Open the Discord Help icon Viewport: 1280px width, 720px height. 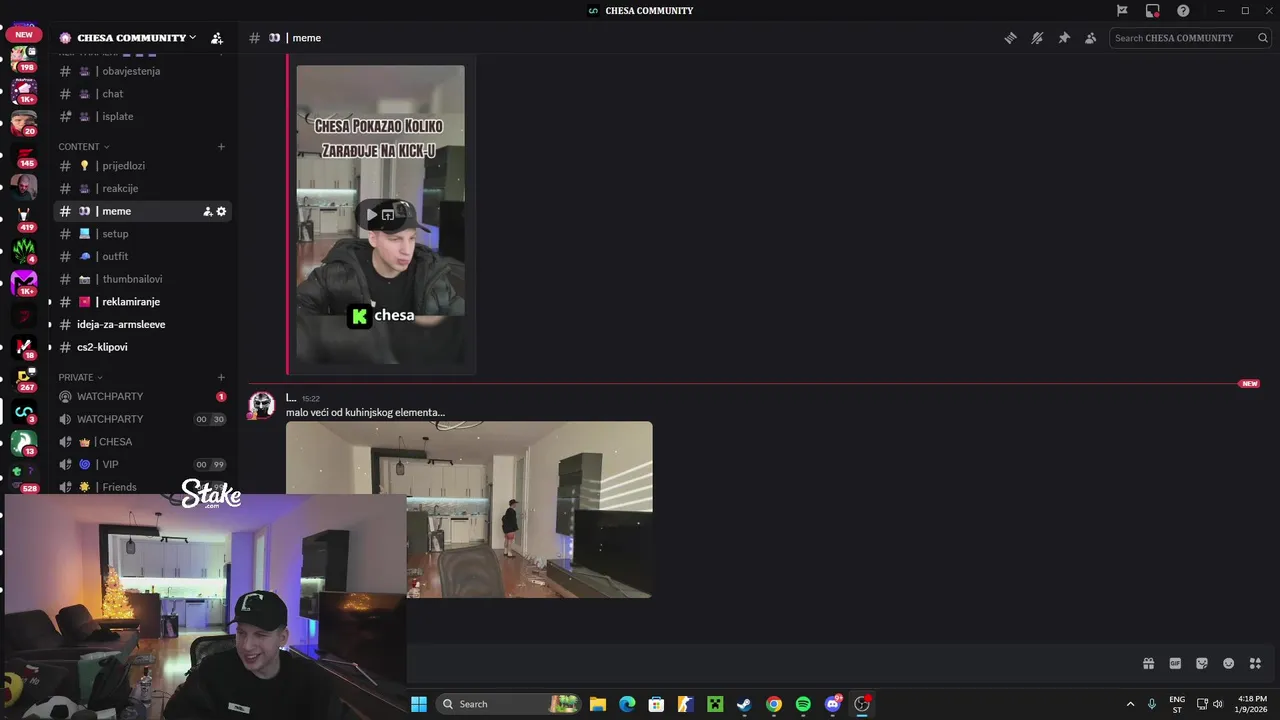click(1183, 11)
